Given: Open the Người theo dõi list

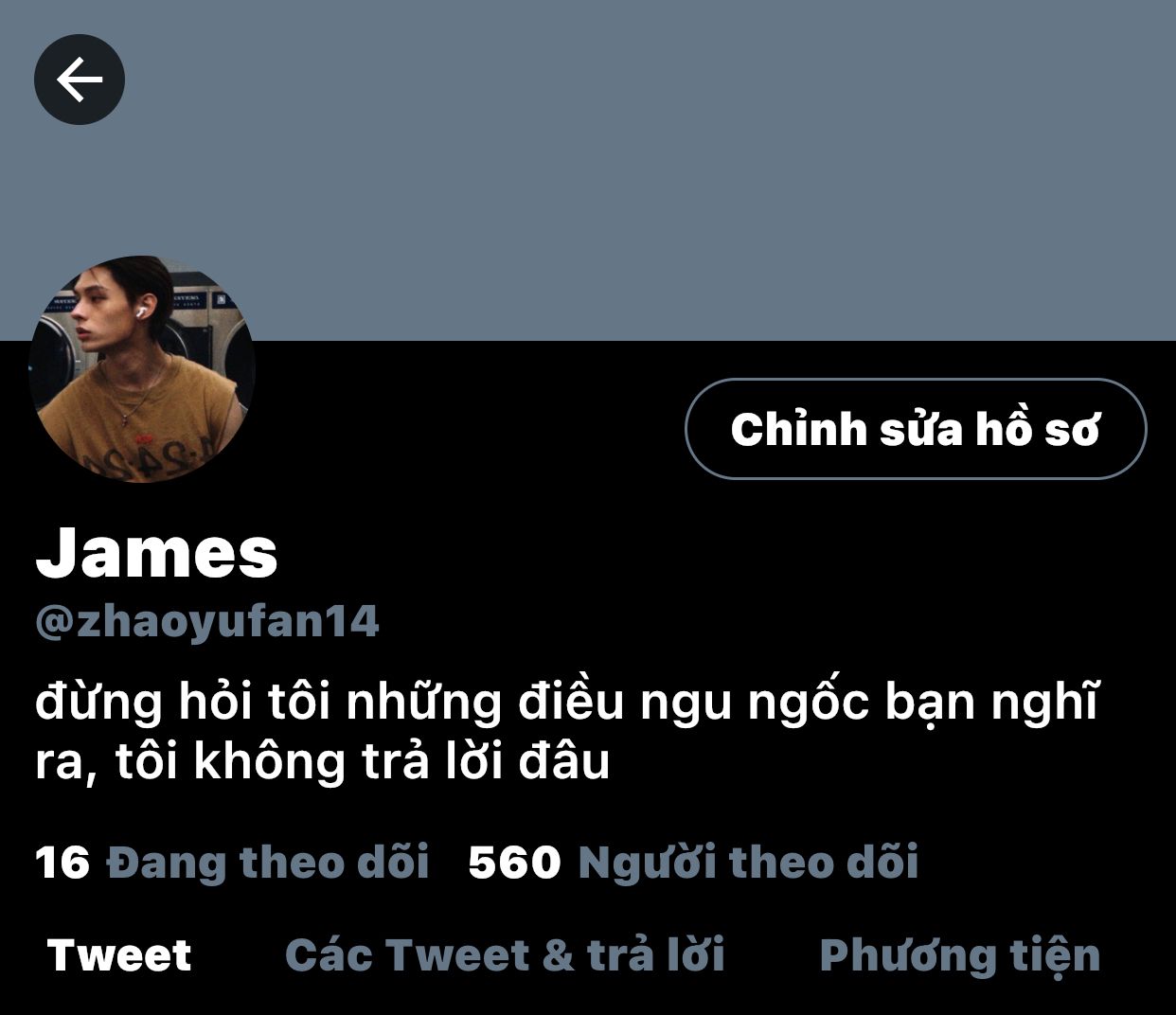Looking at the screenshot, I should [x=748, y=863].
